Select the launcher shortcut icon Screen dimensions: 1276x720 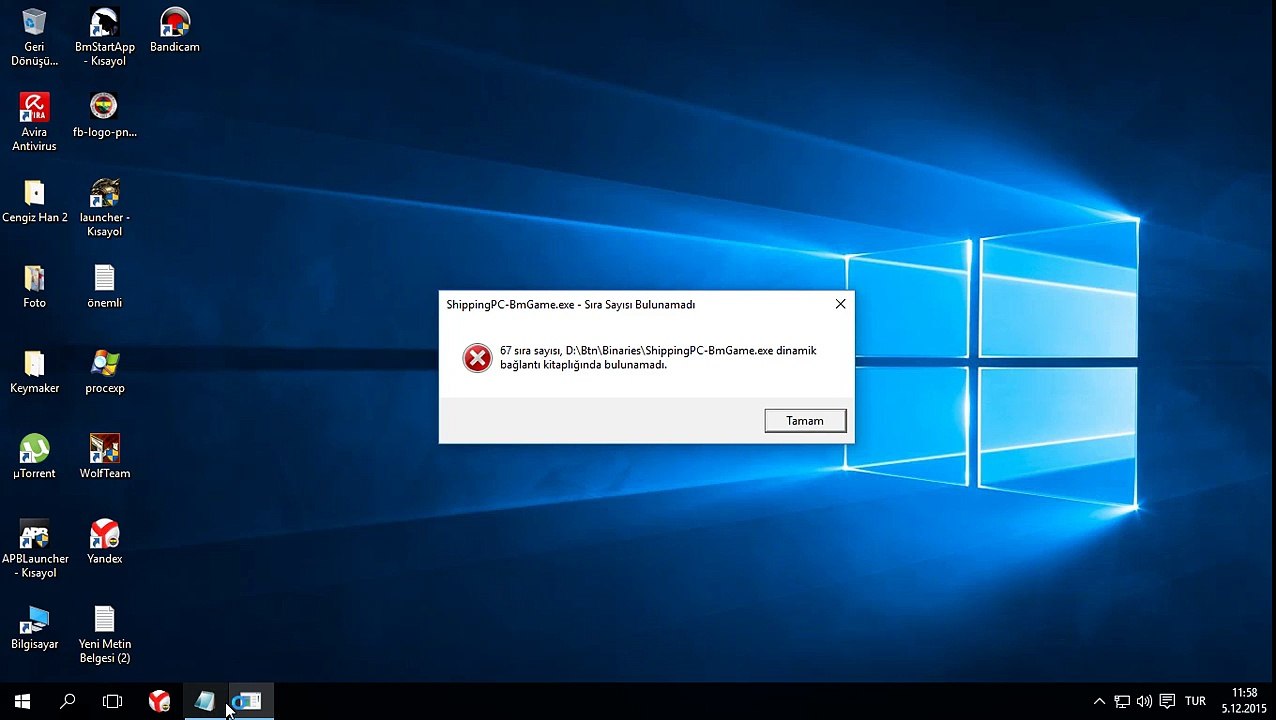[x=104, y=208]
